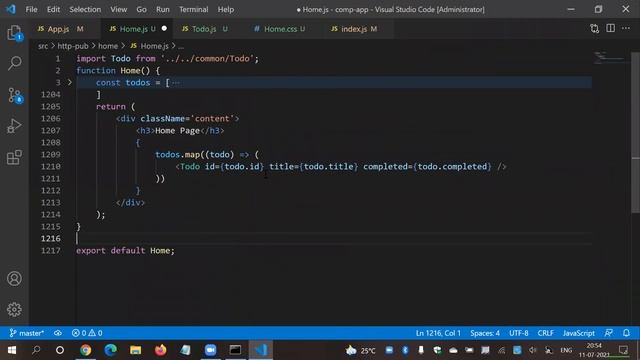Screen dimensions: 640x360
Task: Close unsaved Home.js tab via dot
Action: 164,29
